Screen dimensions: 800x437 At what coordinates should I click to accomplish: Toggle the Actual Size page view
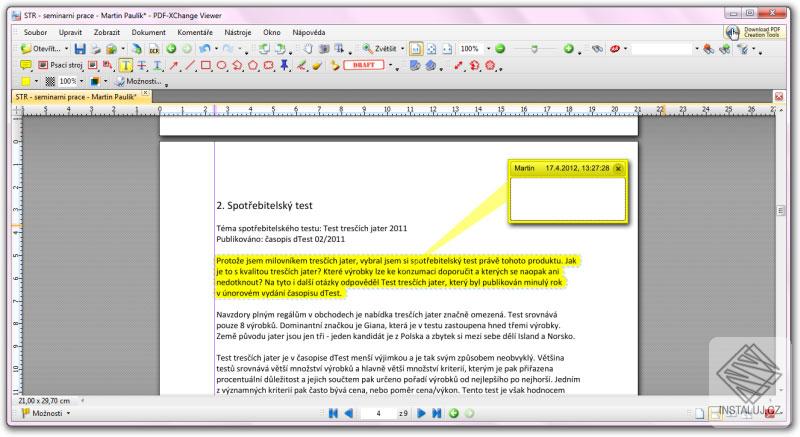pyautogui.click(x=416, y=49)
